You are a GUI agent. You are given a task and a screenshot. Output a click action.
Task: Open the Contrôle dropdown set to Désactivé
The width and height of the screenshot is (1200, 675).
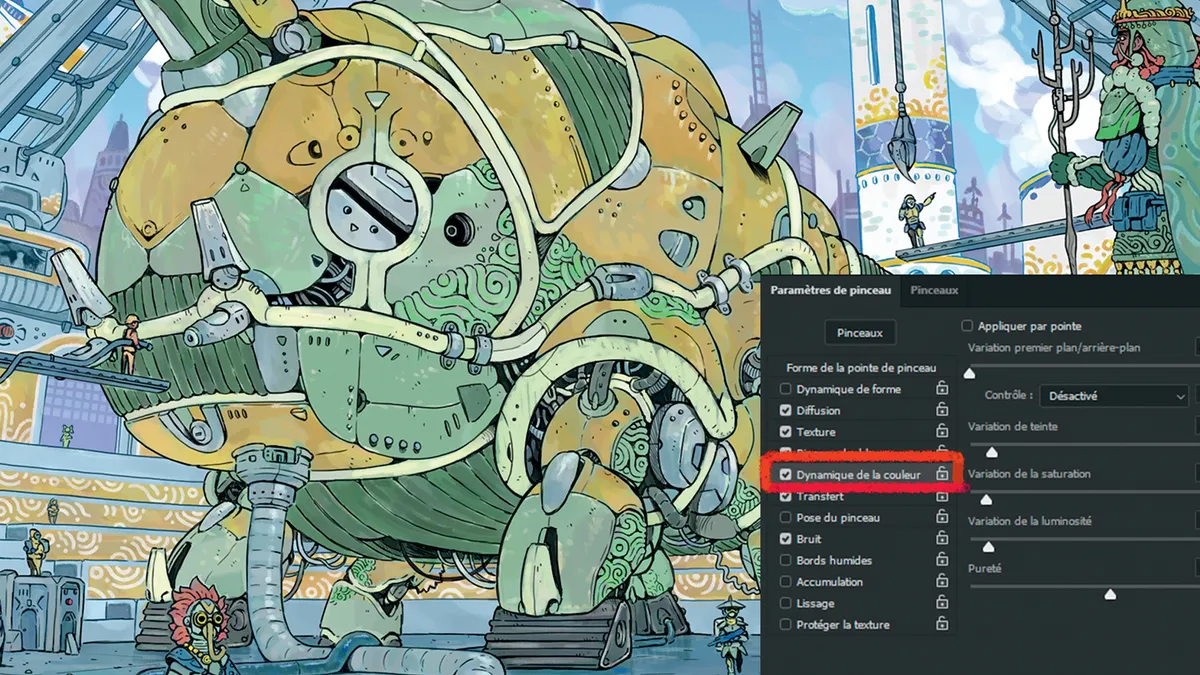[1114, 396]
